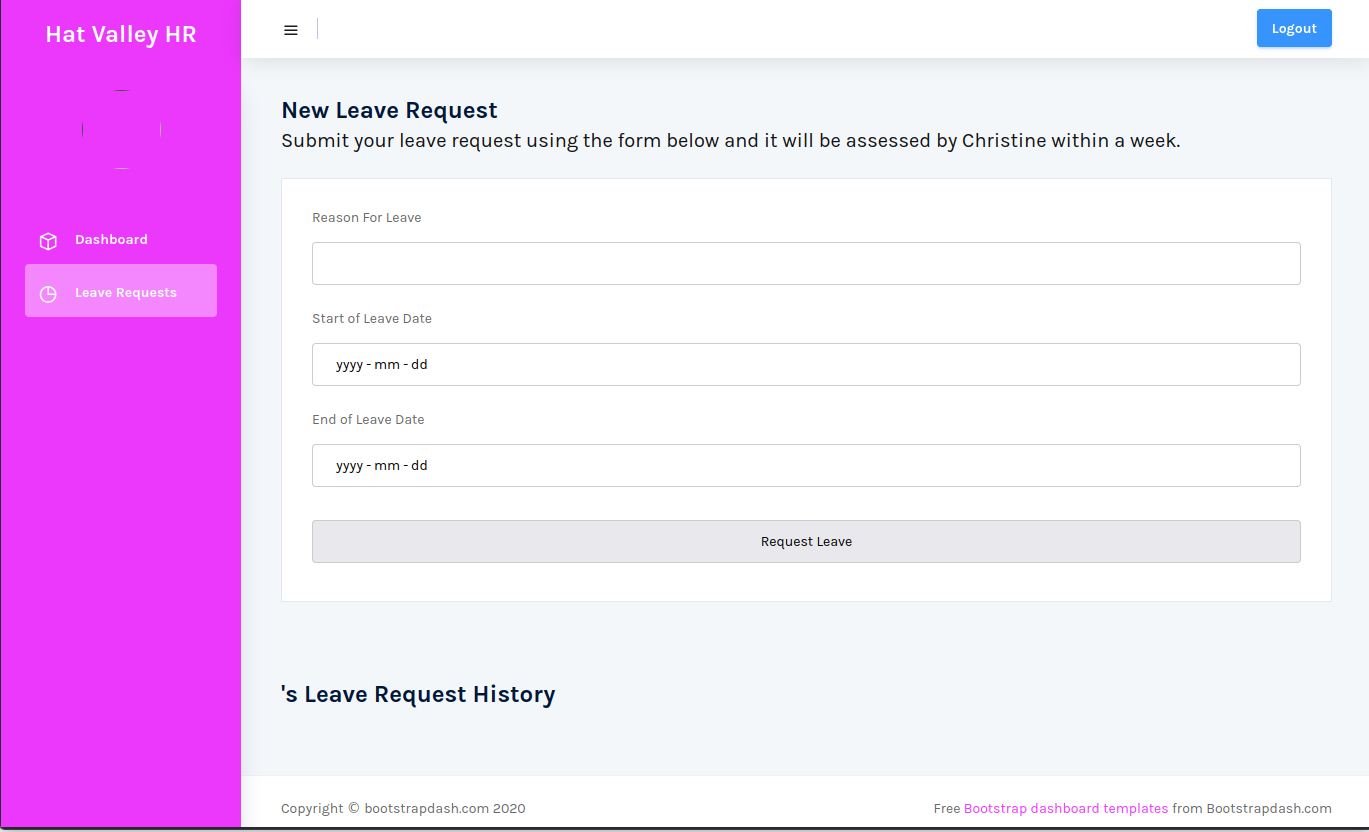Click the pie-chart icon beside Leave Requests
Image resolution: width=1369 pixels, height=832 pixels.
tap(48, 294)
